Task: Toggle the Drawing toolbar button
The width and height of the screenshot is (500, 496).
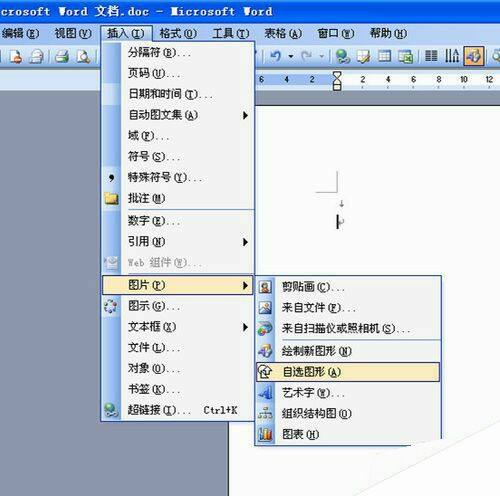Action: pos(474,56)
